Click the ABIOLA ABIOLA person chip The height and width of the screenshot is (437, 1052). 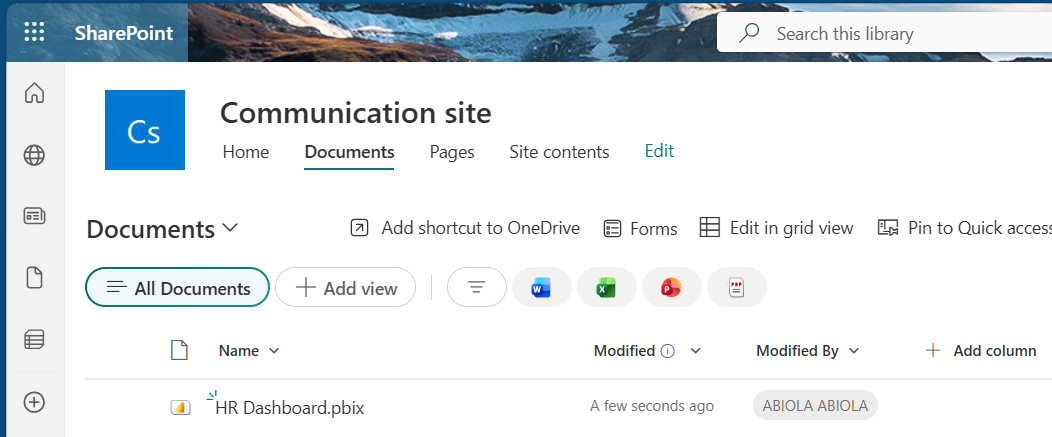(x=815, y=405)
